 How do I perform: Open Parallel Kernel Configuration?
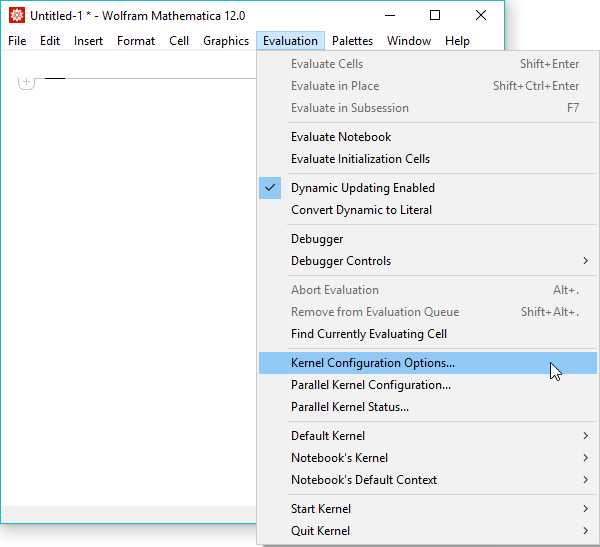click(x=428, y=385)
